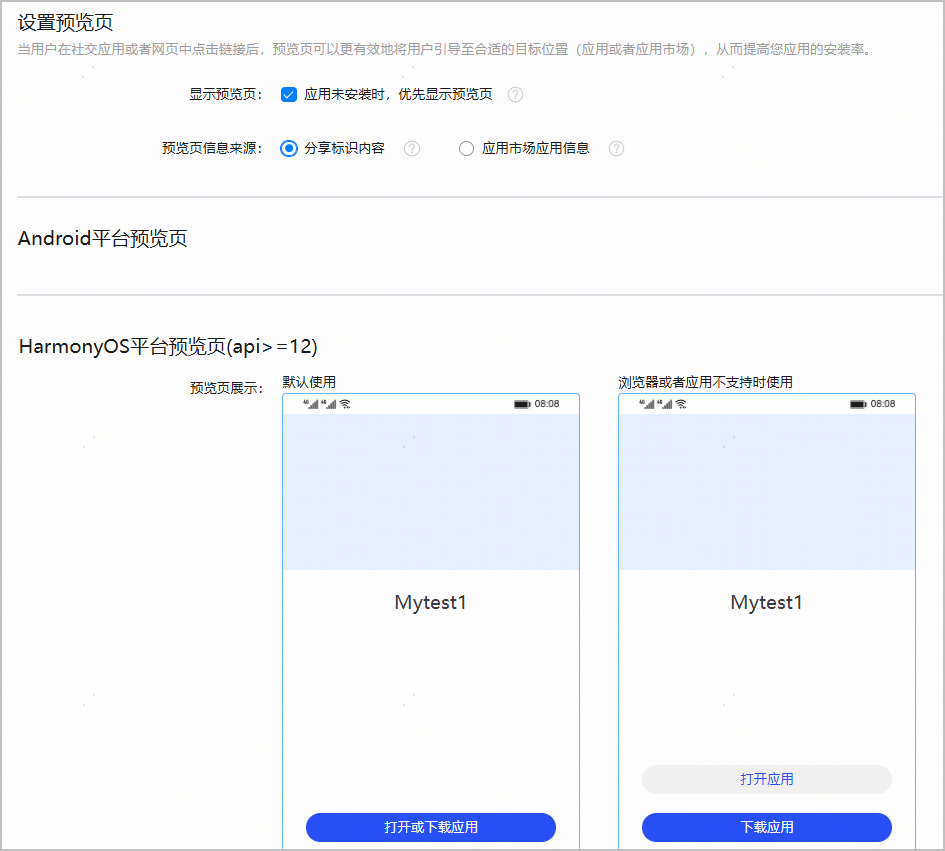Click battery icon in 浏览器或者应用不支持时使用 preview
Viewport: 945px width, 851px height.
(x=858, y=404)
